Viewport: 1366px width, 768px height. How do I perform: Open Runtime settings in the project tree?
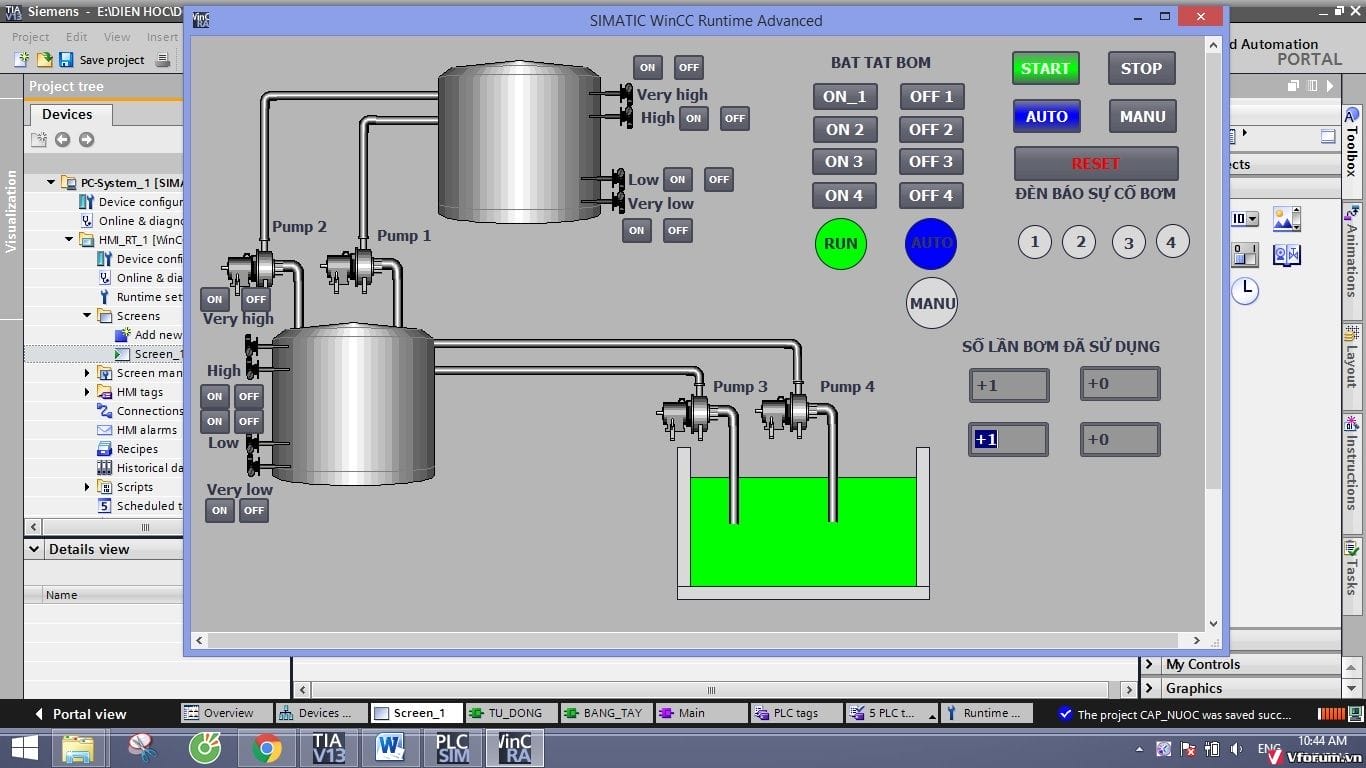[x=149, y=297]
